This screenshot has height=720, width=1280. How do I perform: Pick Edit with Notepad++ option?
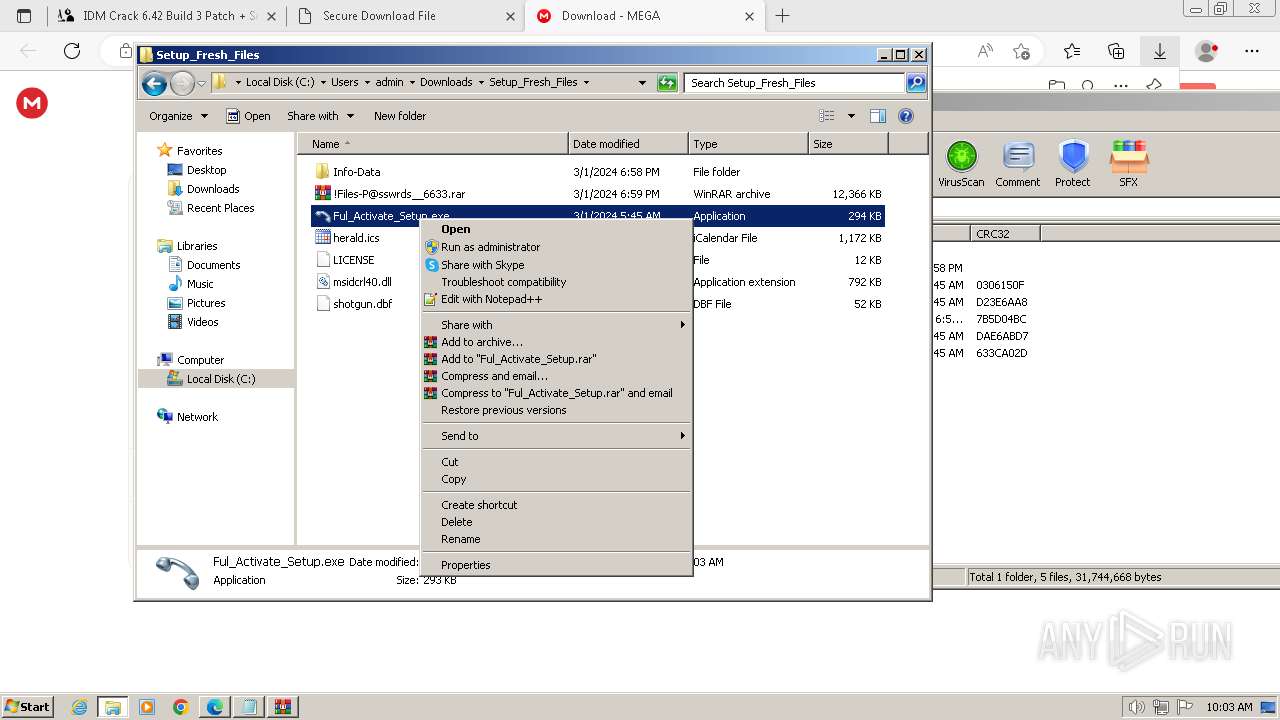tap(491, 299)
